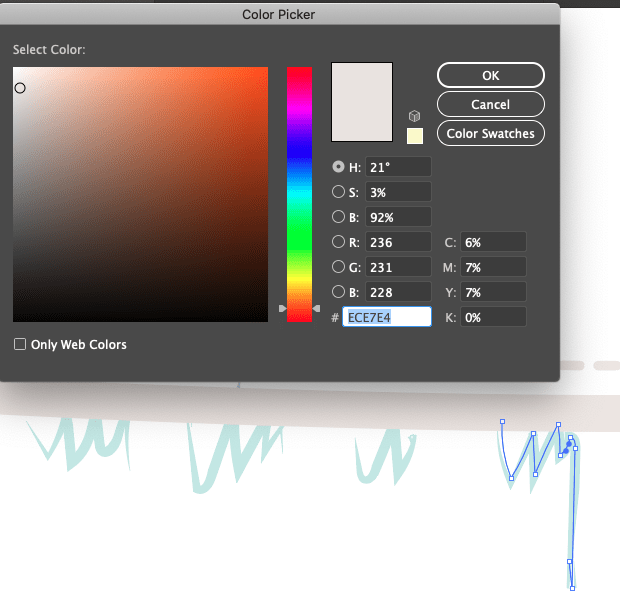Click the bottom anchor point of the selected path
The image size is (620, 610).
tap(572, 588)
